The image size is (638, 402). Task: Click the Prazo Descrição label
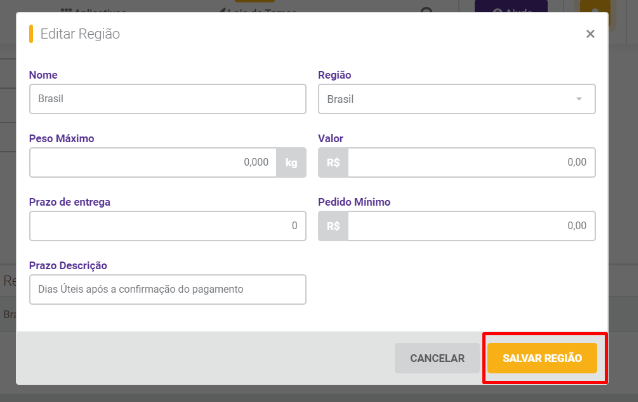(68, 265)
